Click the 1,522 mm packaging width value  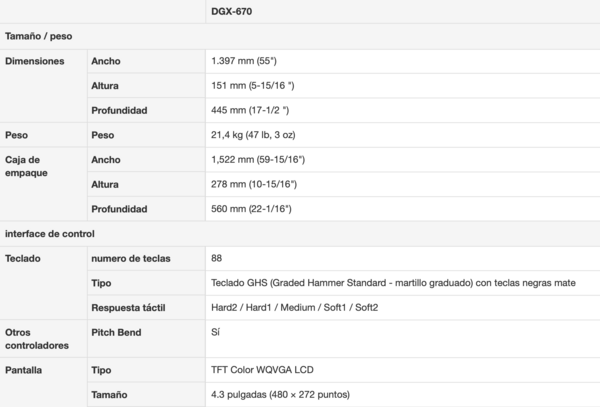click(x=258, y=160)
